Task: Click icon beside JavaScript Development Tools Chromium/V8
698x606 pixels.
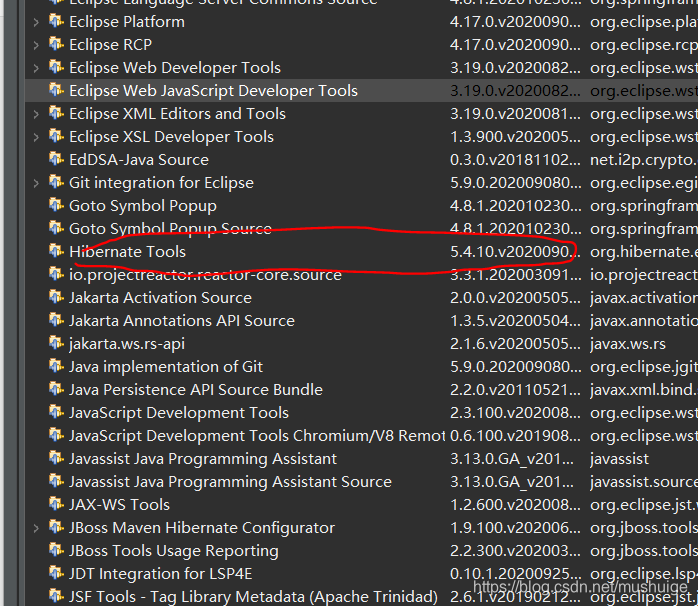Action: tap(56, 435)
